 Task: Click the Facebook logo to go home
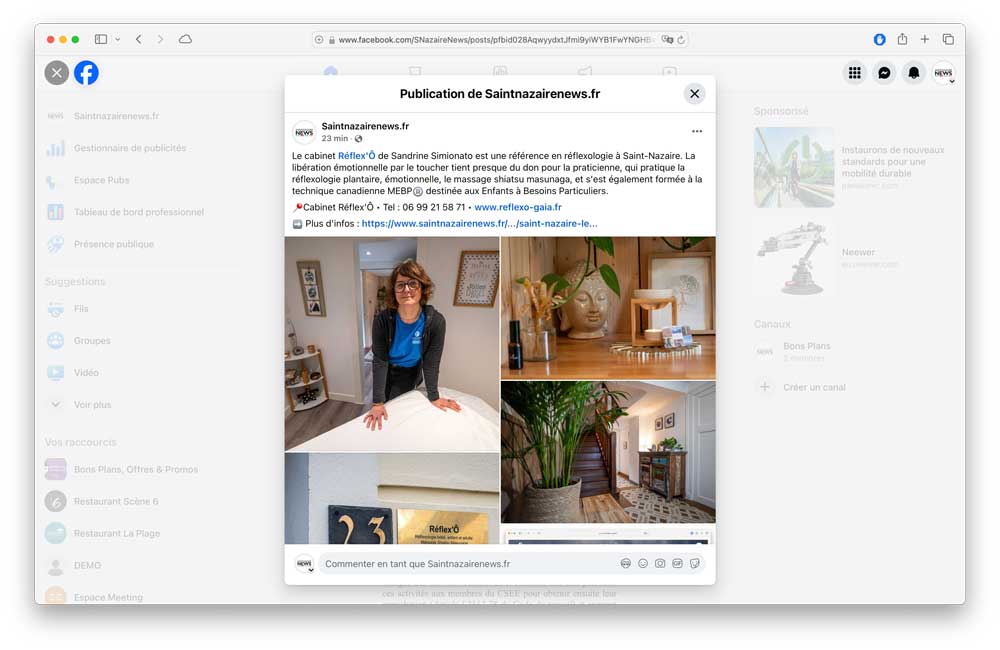pyautogui.click(x=87, y=73)
